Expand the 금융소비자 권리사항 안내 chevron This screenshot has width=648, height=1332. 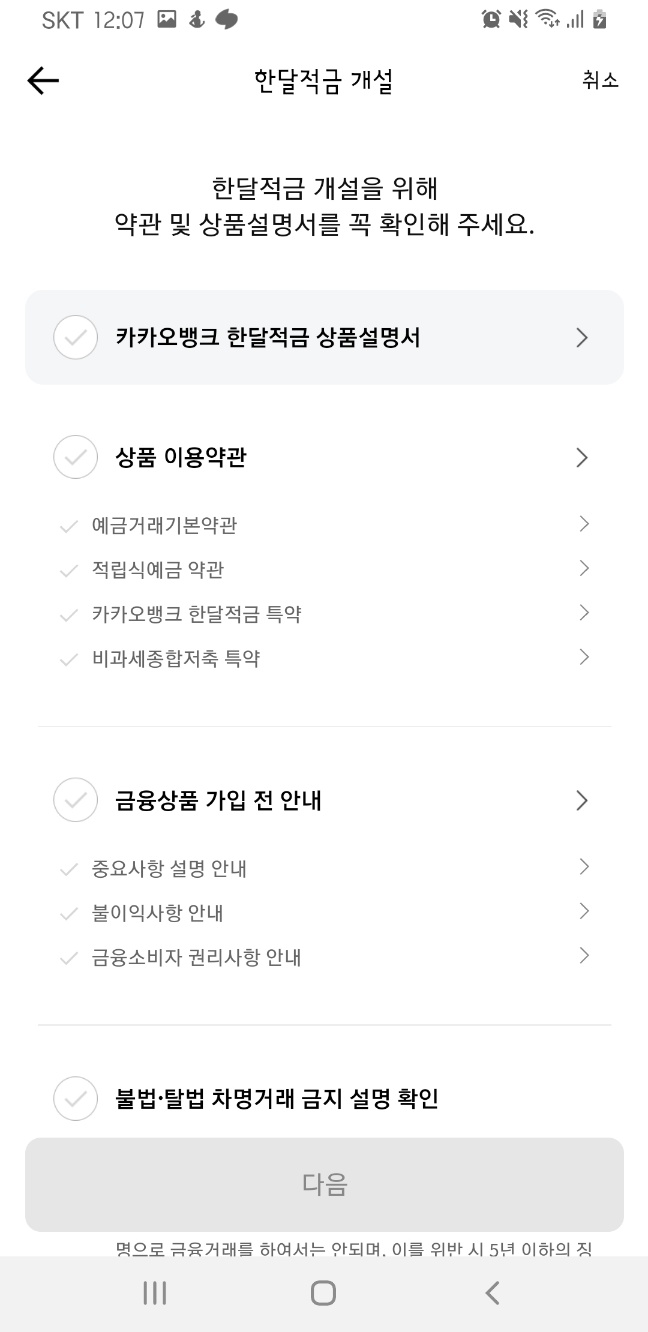[584, 956]
